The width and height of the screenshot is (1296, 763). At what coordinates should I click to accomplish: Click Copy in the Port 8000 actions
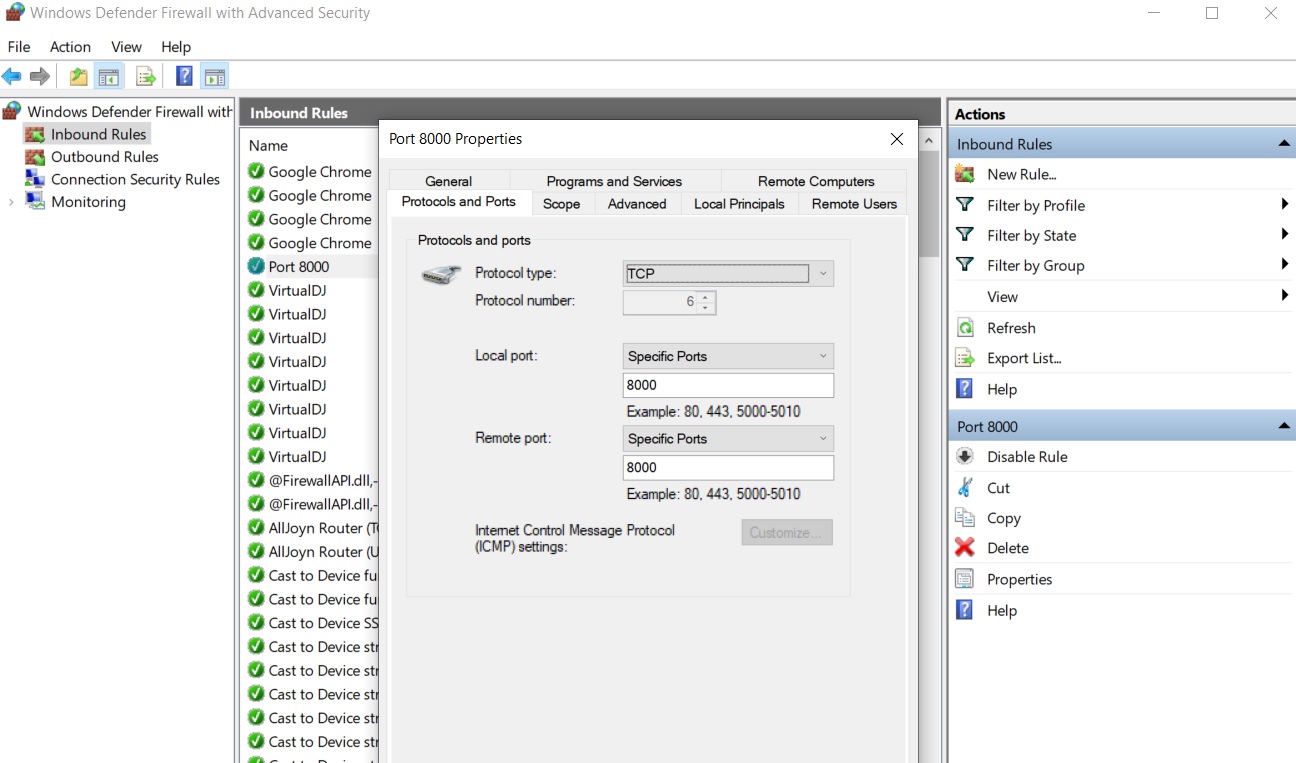(x=1004, y=518)
